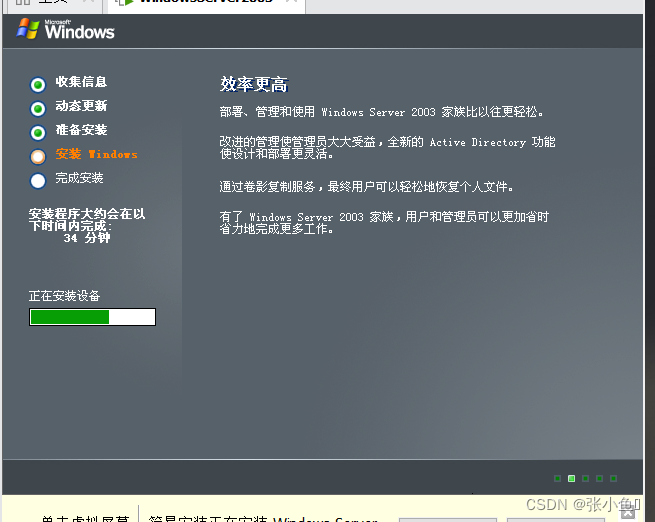The width and height of the screenshot is (655, 522).
Task: Select the 准备安装 step indicator bullet
Action: (38, 133)
